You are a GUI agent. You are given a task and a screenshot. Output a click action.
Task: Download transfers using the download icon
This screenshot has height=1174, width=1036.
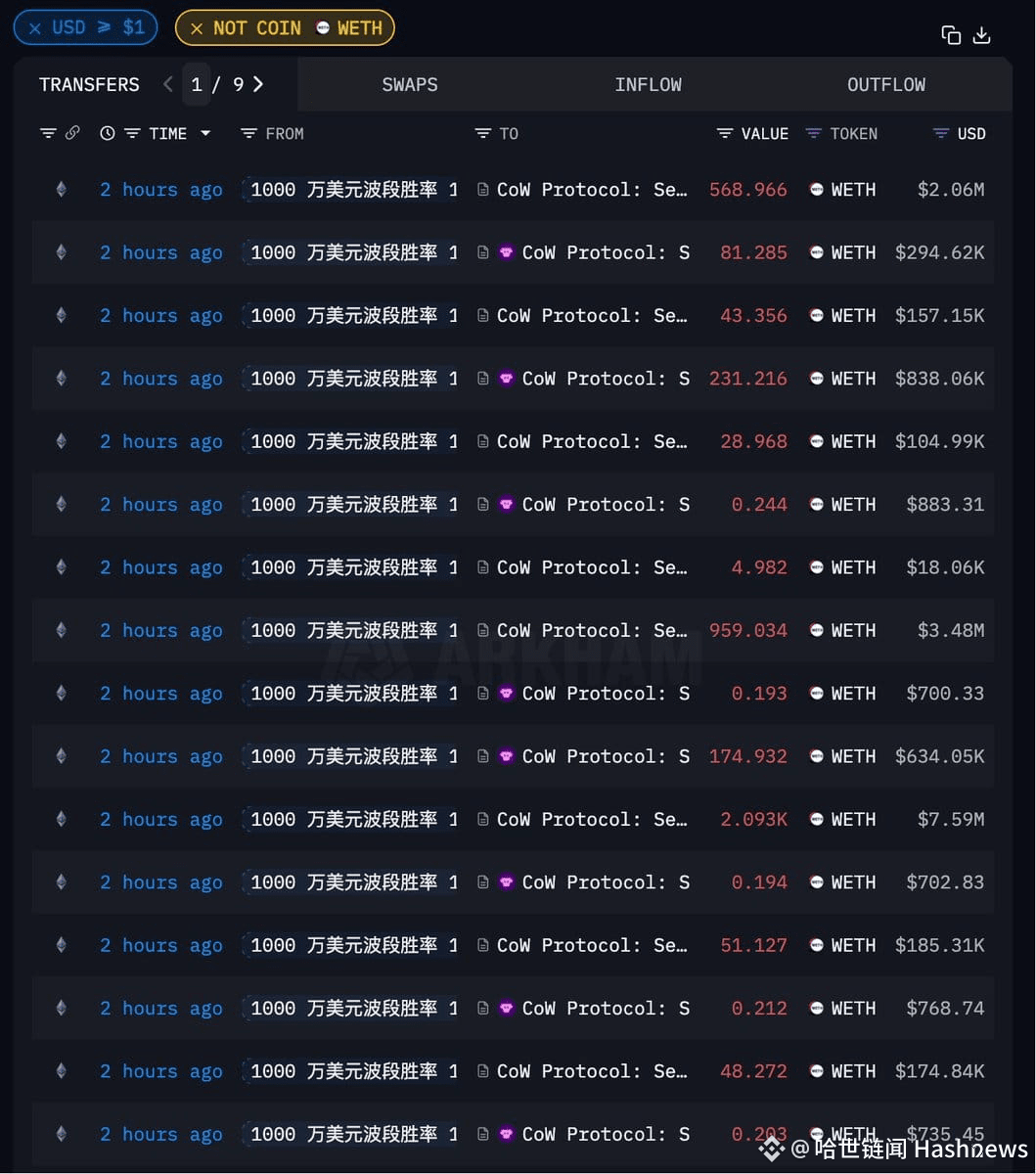point(982,35)
